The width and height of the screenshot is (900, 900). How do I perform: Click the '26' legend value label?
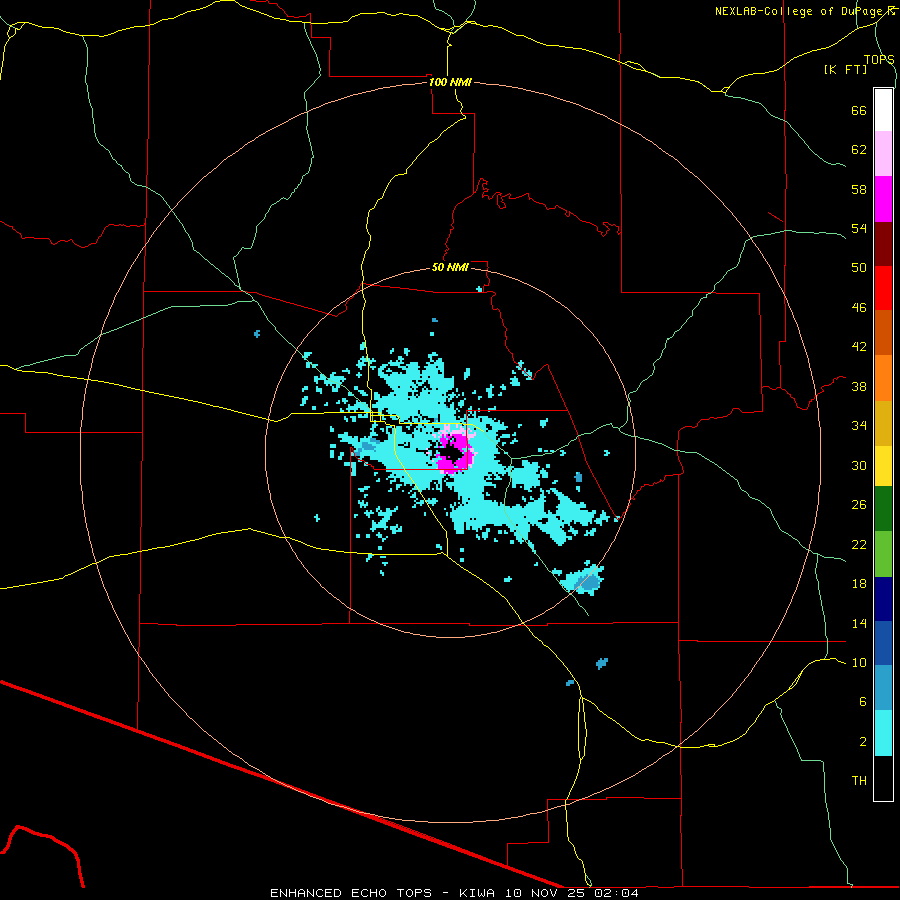[859, 505]
